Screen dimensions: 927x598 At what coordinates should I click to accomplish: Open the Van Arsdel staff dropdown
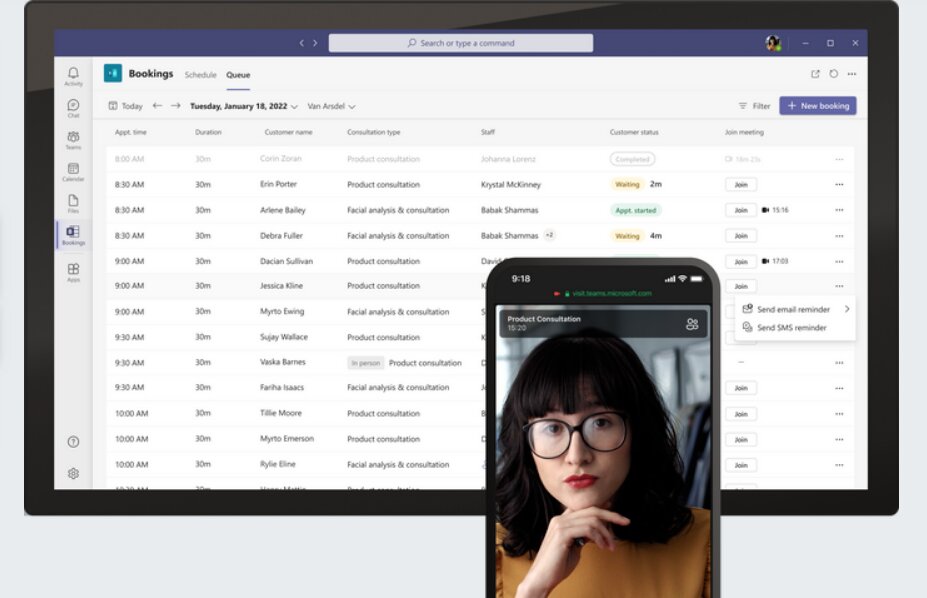[x=330, y=106]
